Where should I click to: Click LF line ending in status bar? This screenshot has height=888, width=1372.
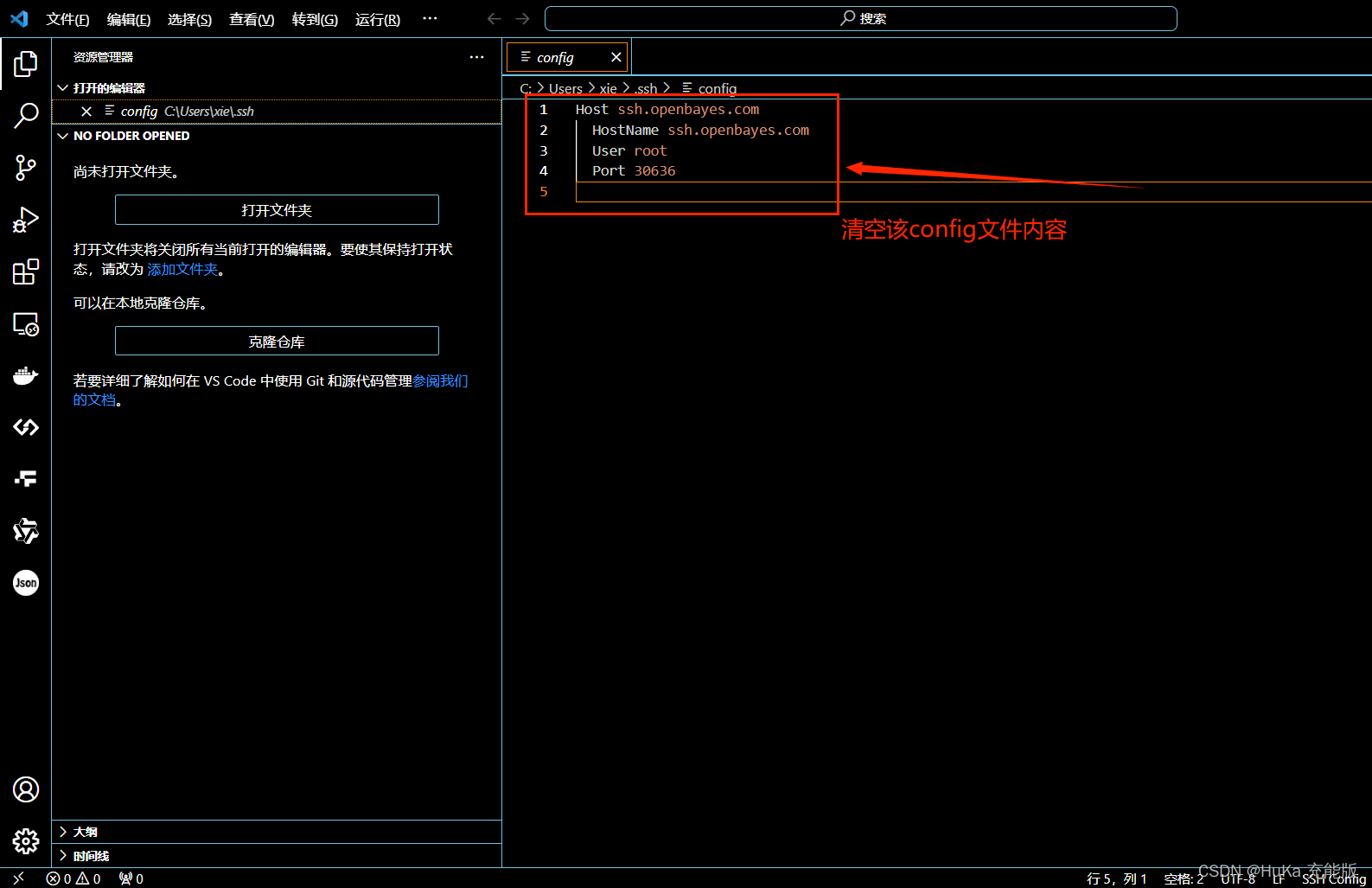pos(1279,878)
